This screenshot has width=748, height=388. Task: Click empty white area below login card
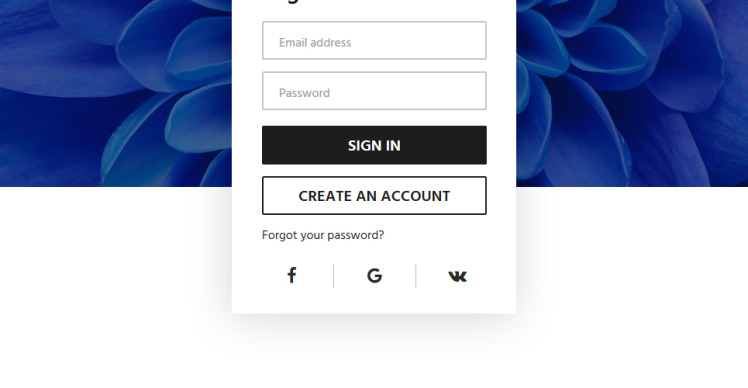[x=374, y=353]
